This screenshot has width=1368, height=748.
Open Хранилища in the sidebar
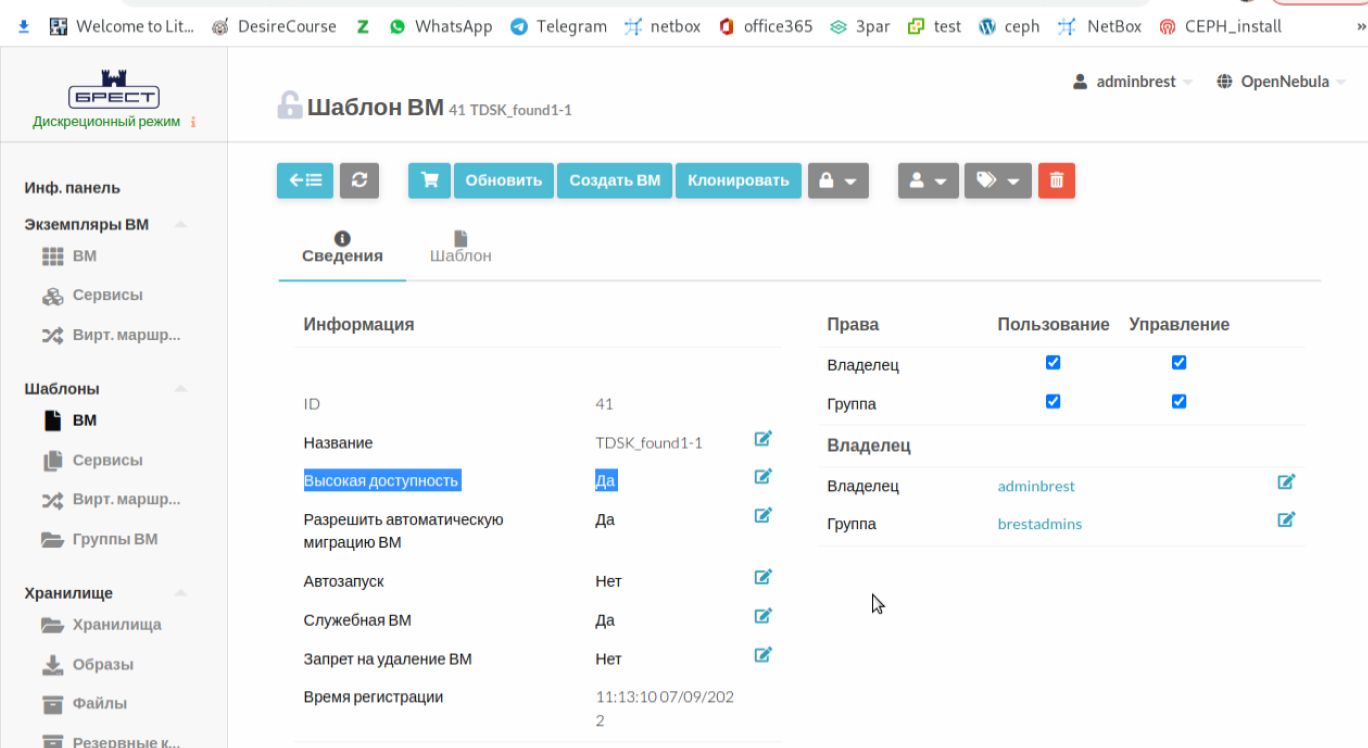tap(116, 625)
